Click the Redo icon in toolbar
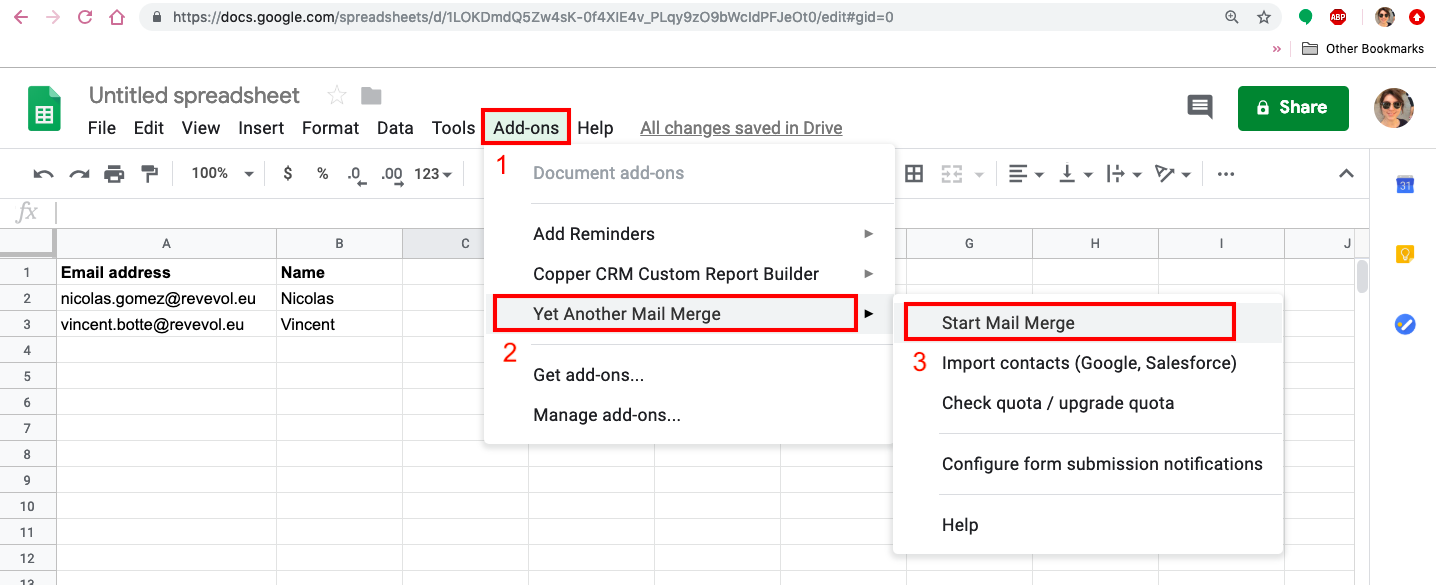This screenshot has height=585, width=1436. point(79,174)
